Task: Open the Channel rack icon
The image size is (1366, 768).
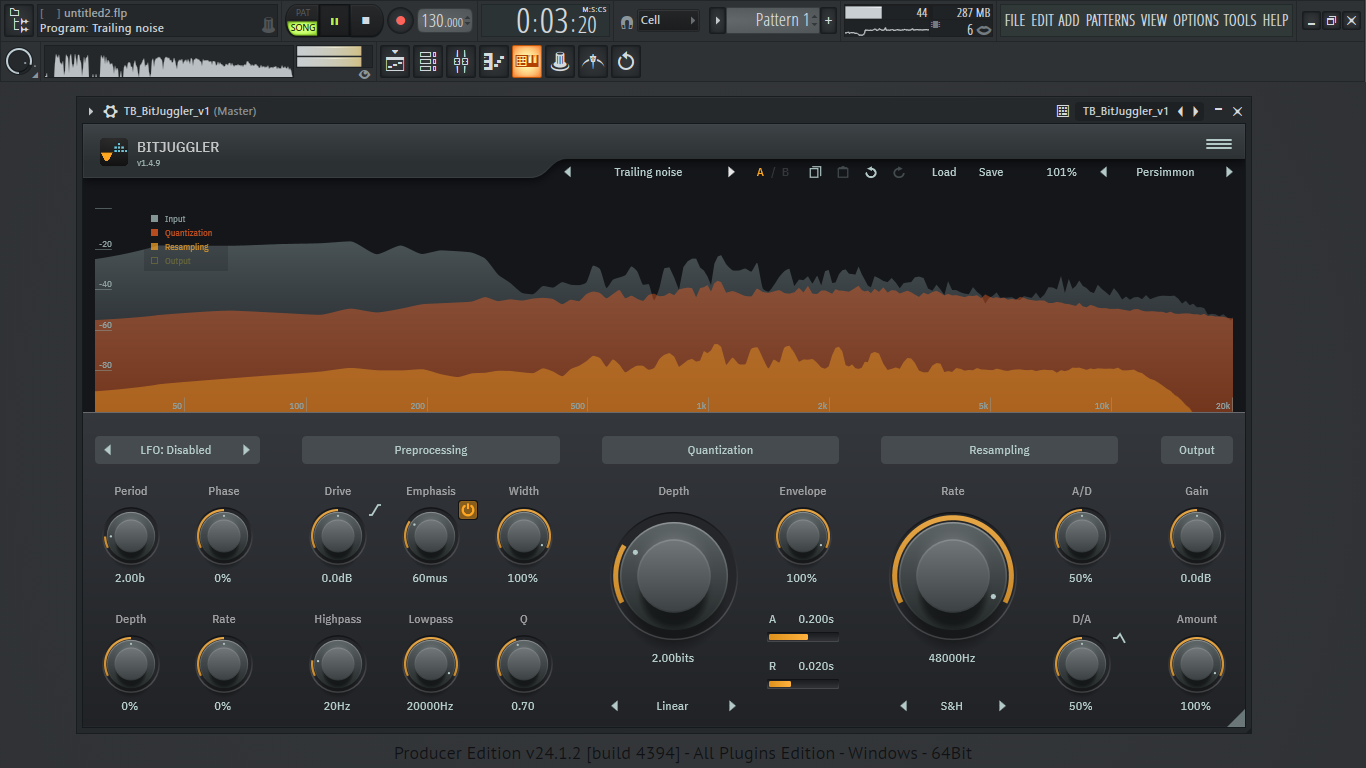Action: click(x=428, y=62)
